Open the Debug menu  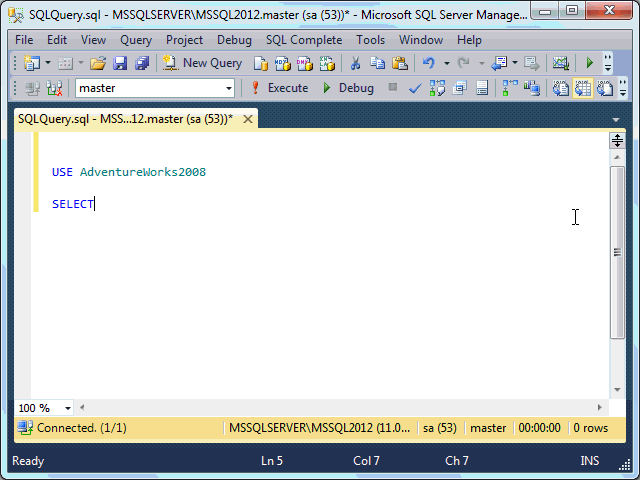(234, 40)
